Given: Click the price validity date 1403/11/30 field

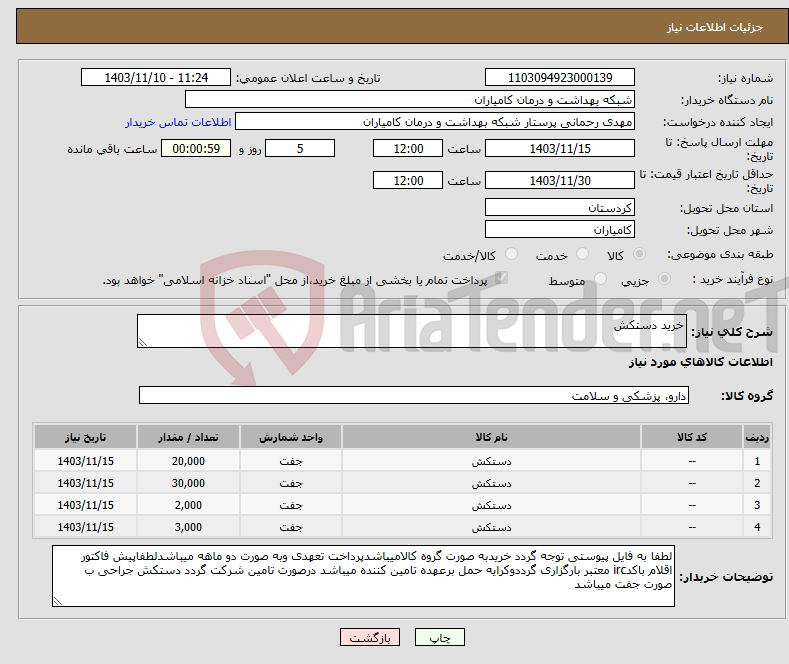Looking at the screenshot, I should tap(560, 180).
